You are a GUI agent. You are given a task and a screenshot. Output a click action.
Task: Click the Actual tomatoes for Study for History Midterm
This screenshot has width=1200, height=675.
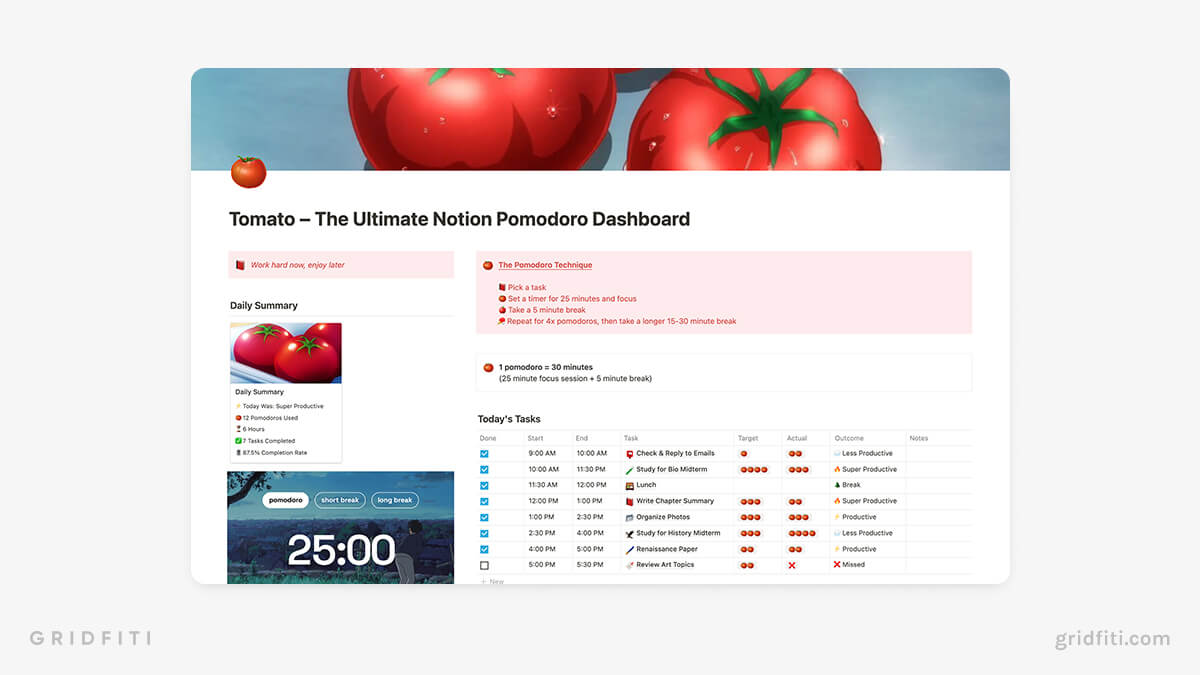[x=802, y=533]
